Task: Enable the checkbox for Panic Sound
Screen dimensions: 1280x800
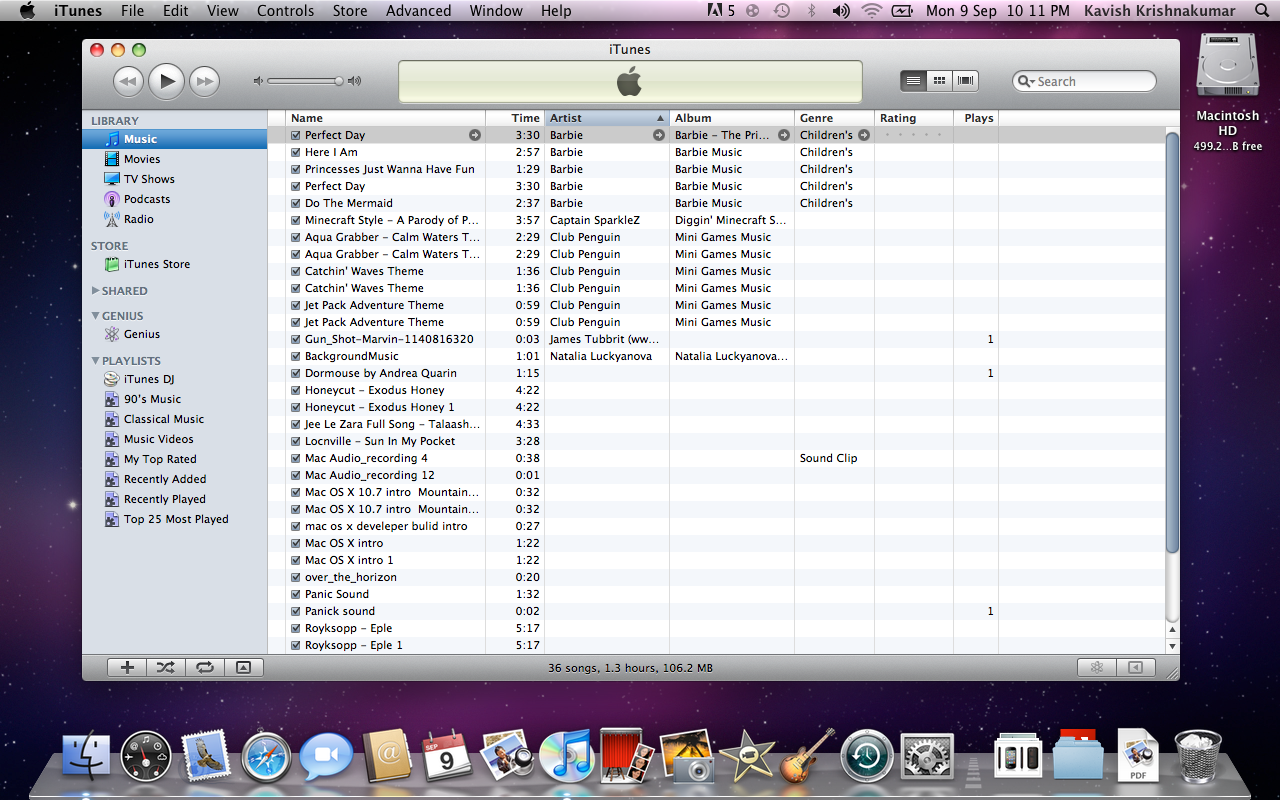Action: pos(295,594)
